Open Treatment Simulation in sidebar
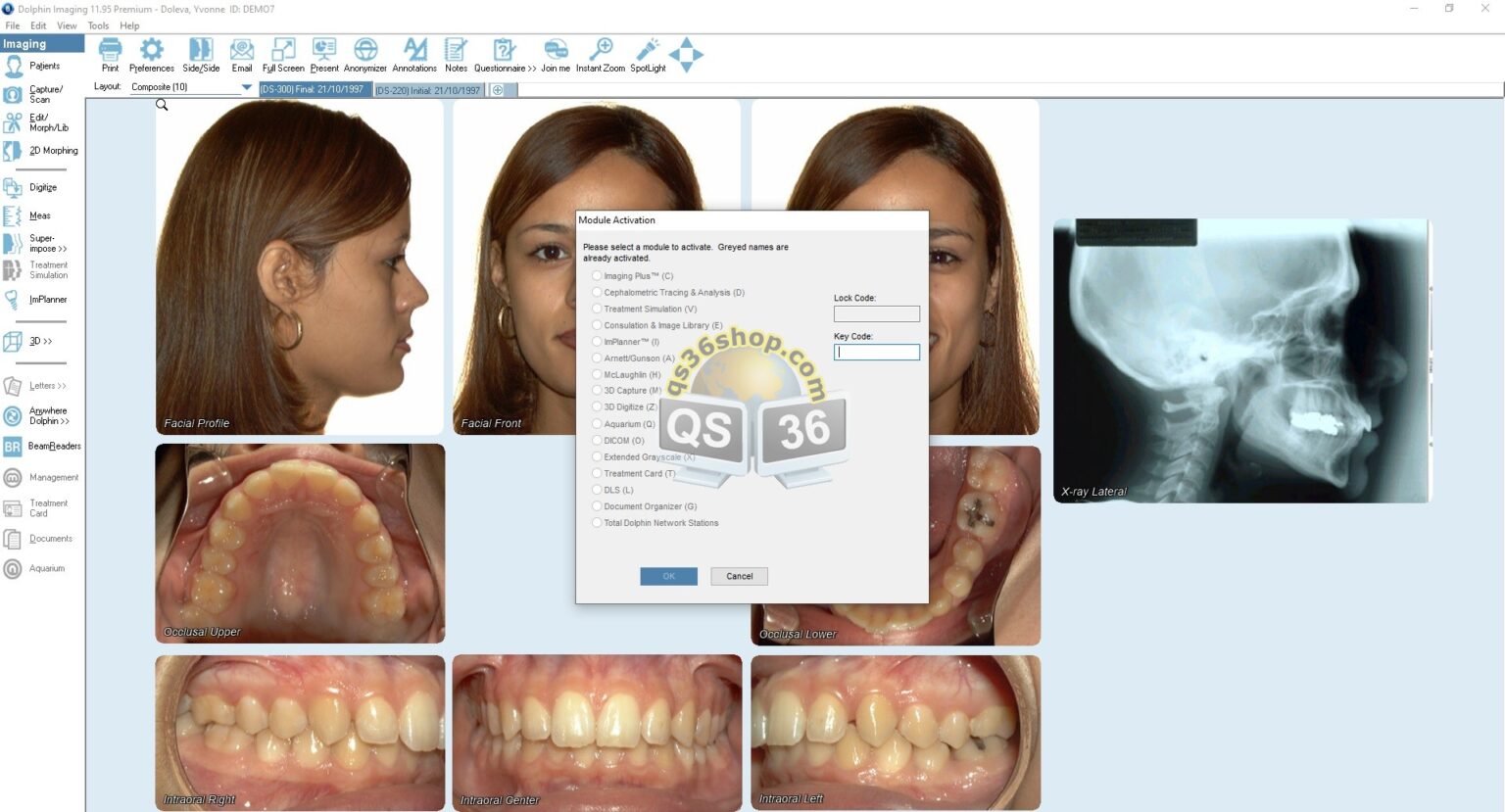The image size is (1505, 812). pyautogui.click(x=36, y=270)
